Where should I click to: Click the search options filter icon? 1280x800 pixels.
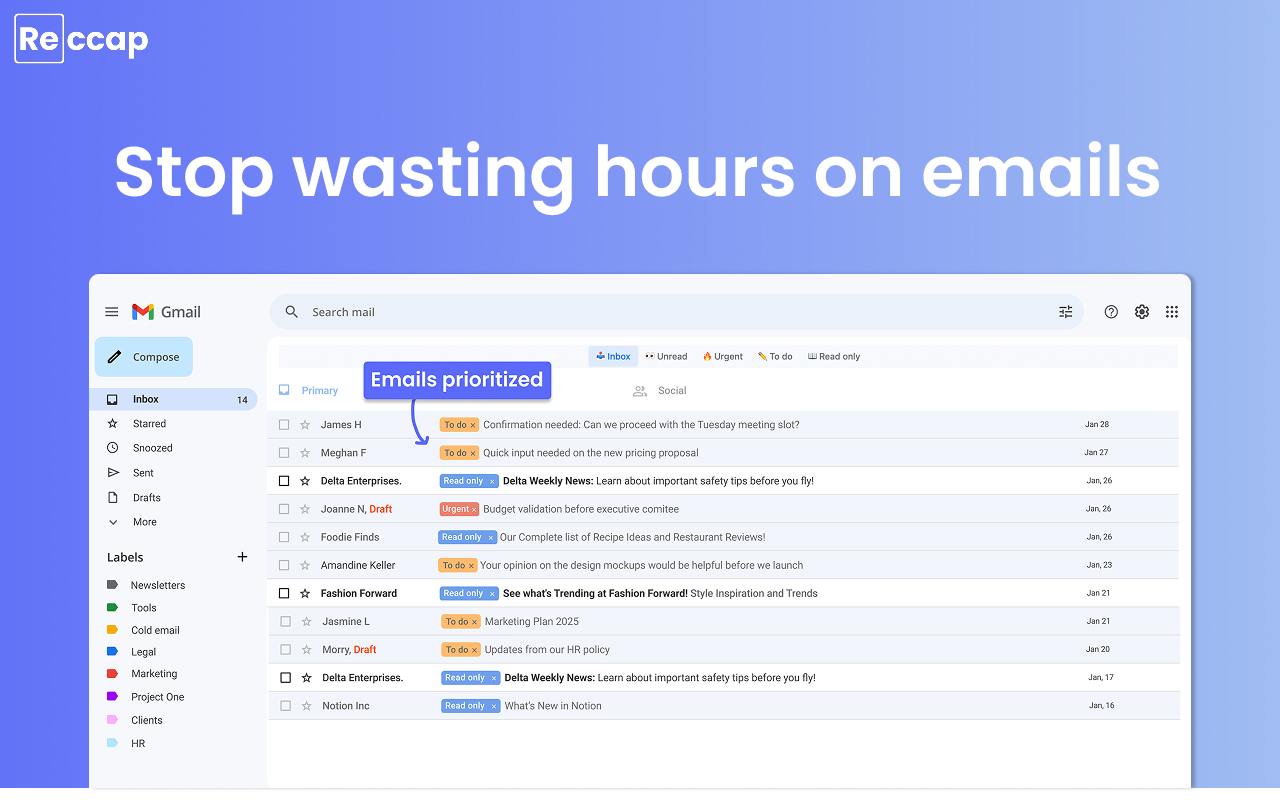pos(1065,312)
